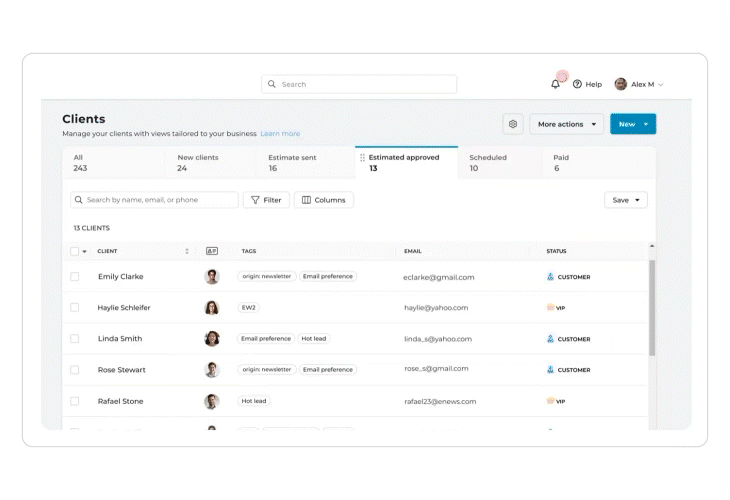Click Linda Smith's Hot lead tag

click(x=314, y=338)
